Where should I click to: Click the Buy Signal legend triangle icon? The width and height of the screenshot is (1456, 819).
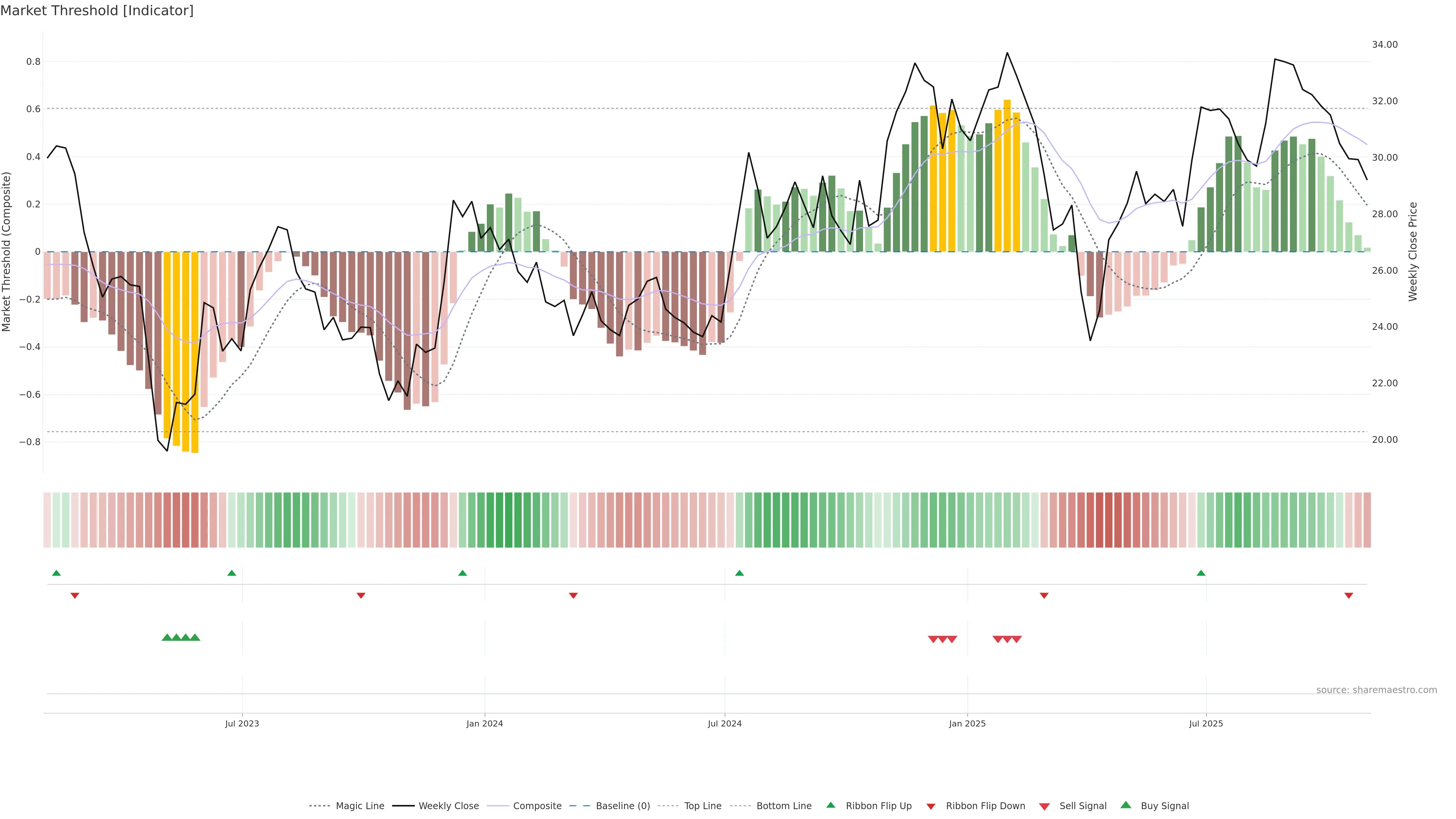[x=1126, y=805]
